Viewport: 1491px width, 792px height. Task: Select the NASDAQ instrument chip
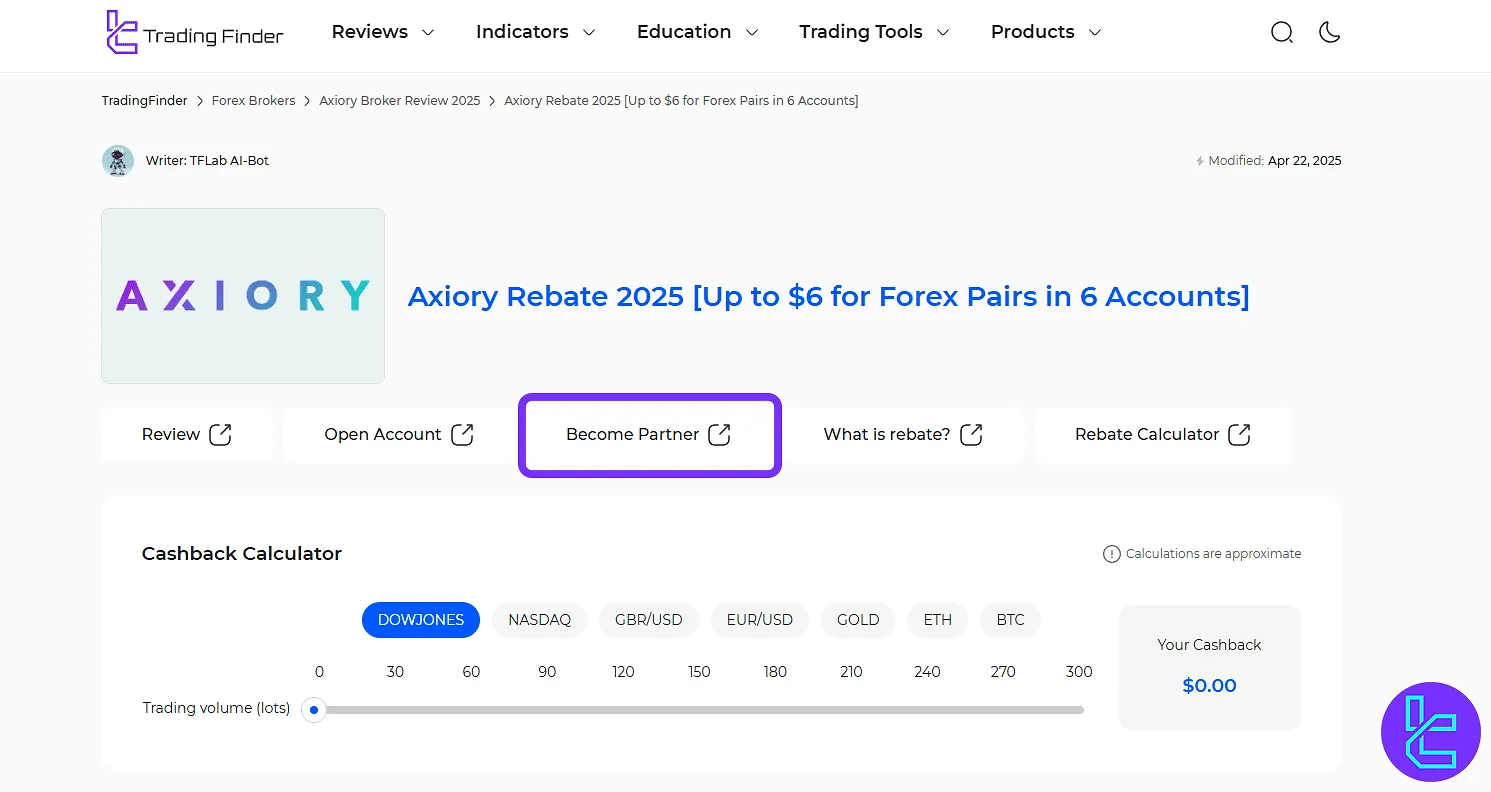click(539, 620)
